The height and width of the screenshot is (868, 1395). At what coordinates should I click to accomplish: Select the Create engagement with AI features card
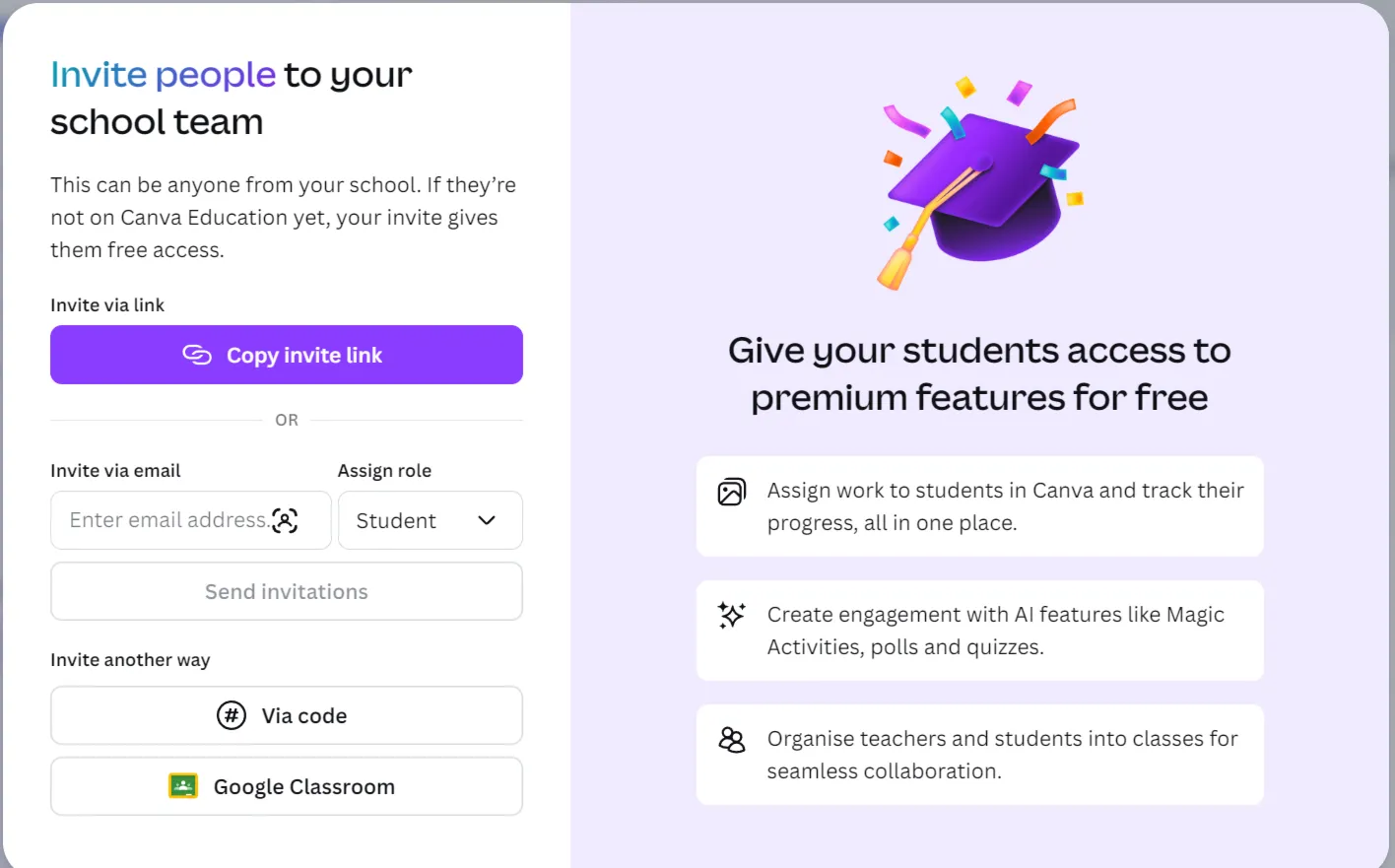click(x=980, y=631)
